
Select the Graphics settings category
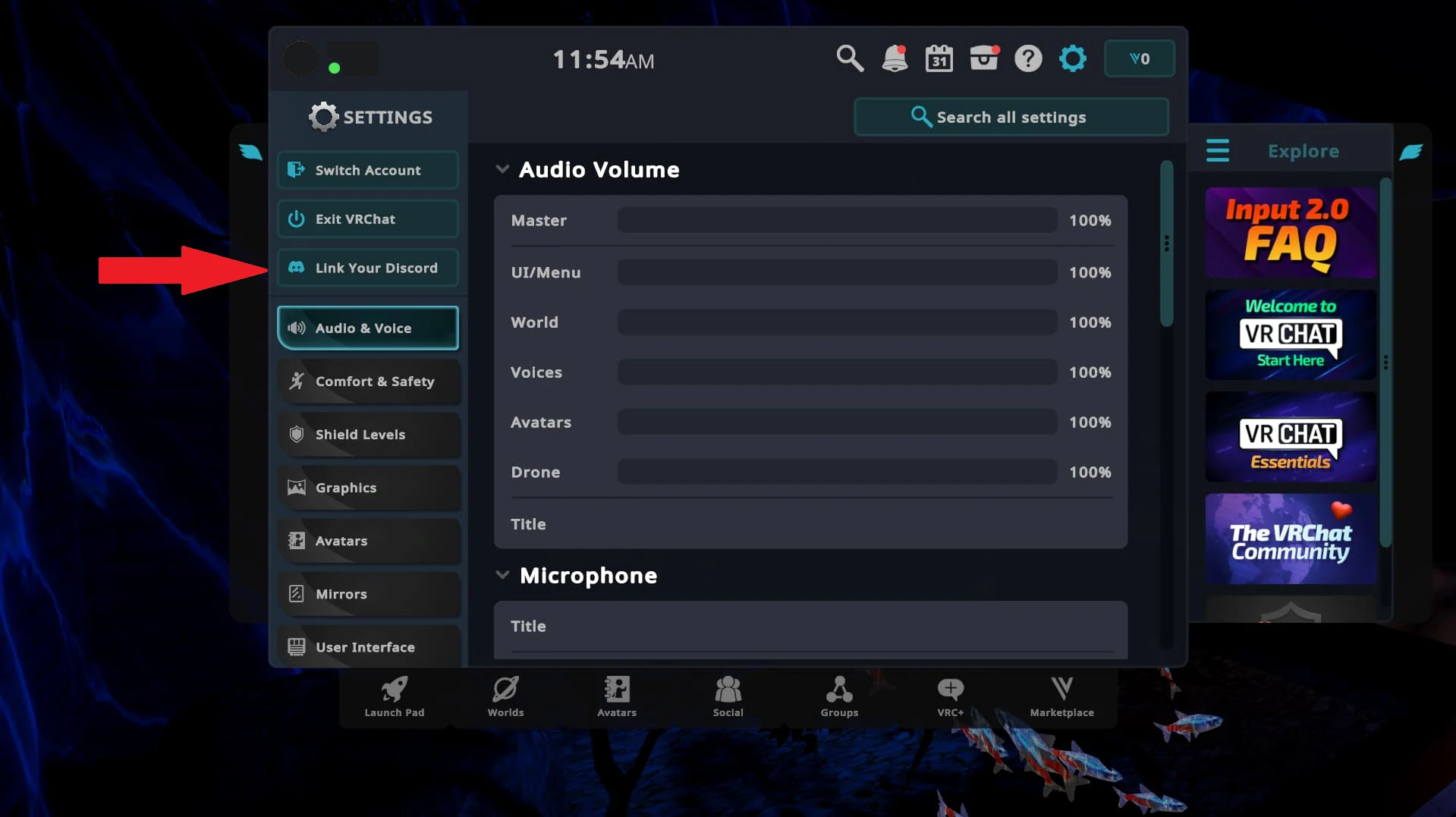(368, 487)
